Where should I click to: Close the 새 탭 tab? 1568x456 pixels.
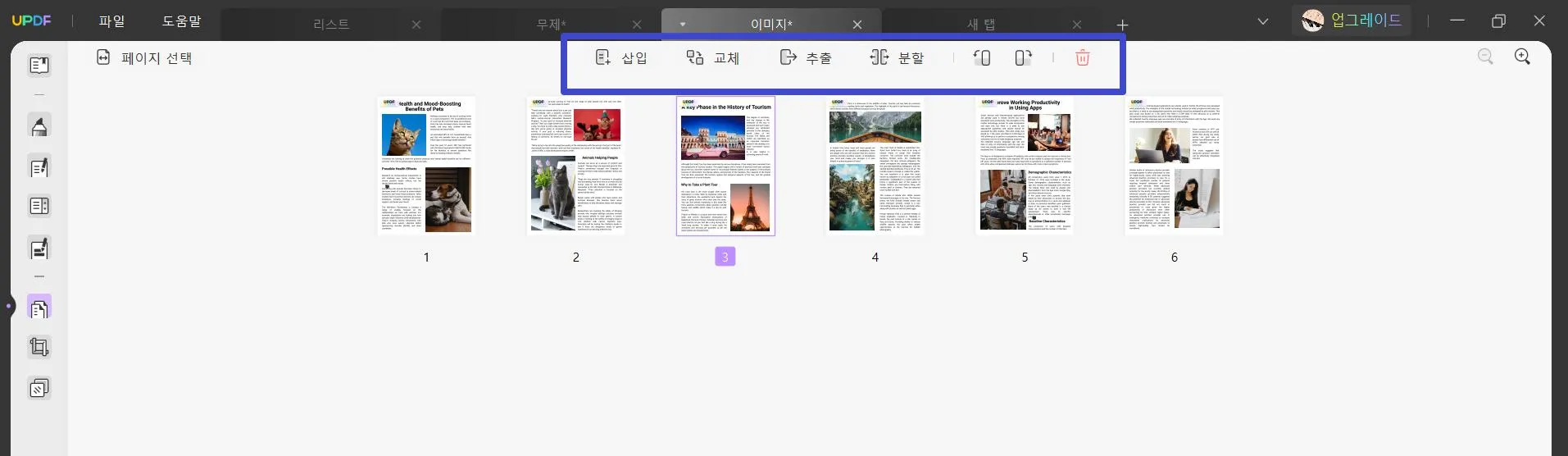coord(1077,25)
